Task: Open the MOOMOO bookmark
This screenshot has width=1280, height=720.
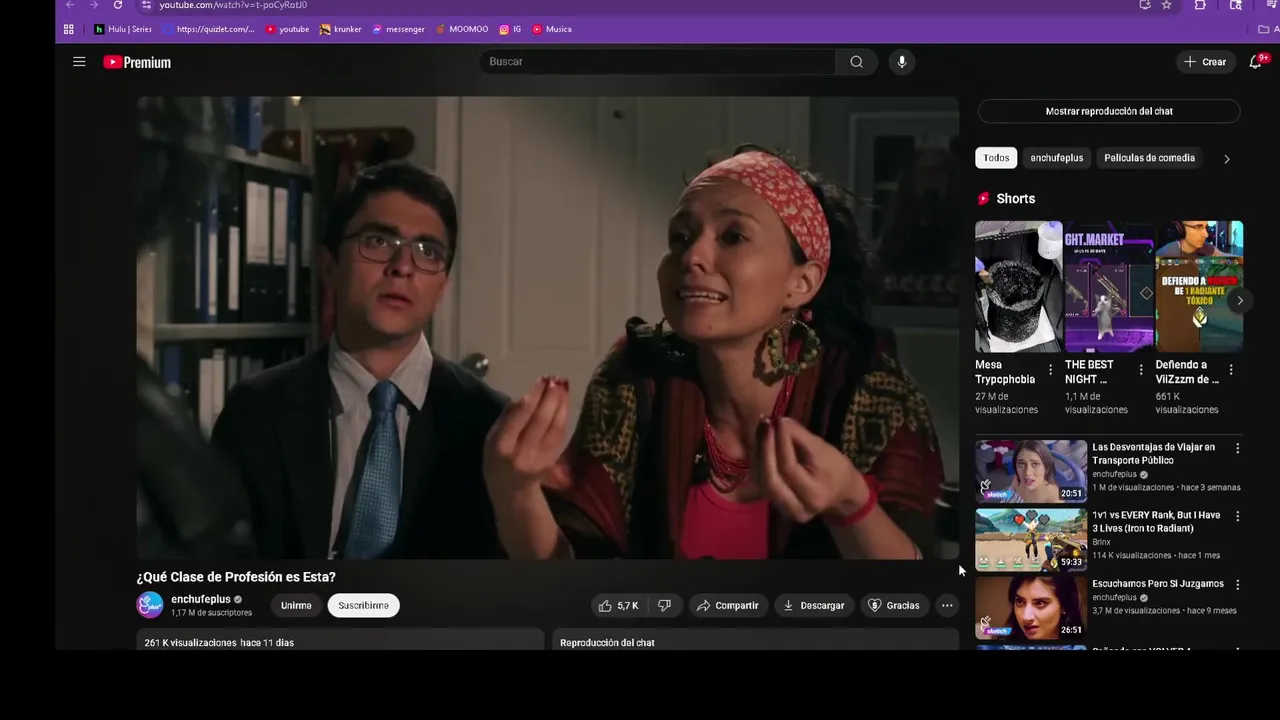Action: pos(462,29)
